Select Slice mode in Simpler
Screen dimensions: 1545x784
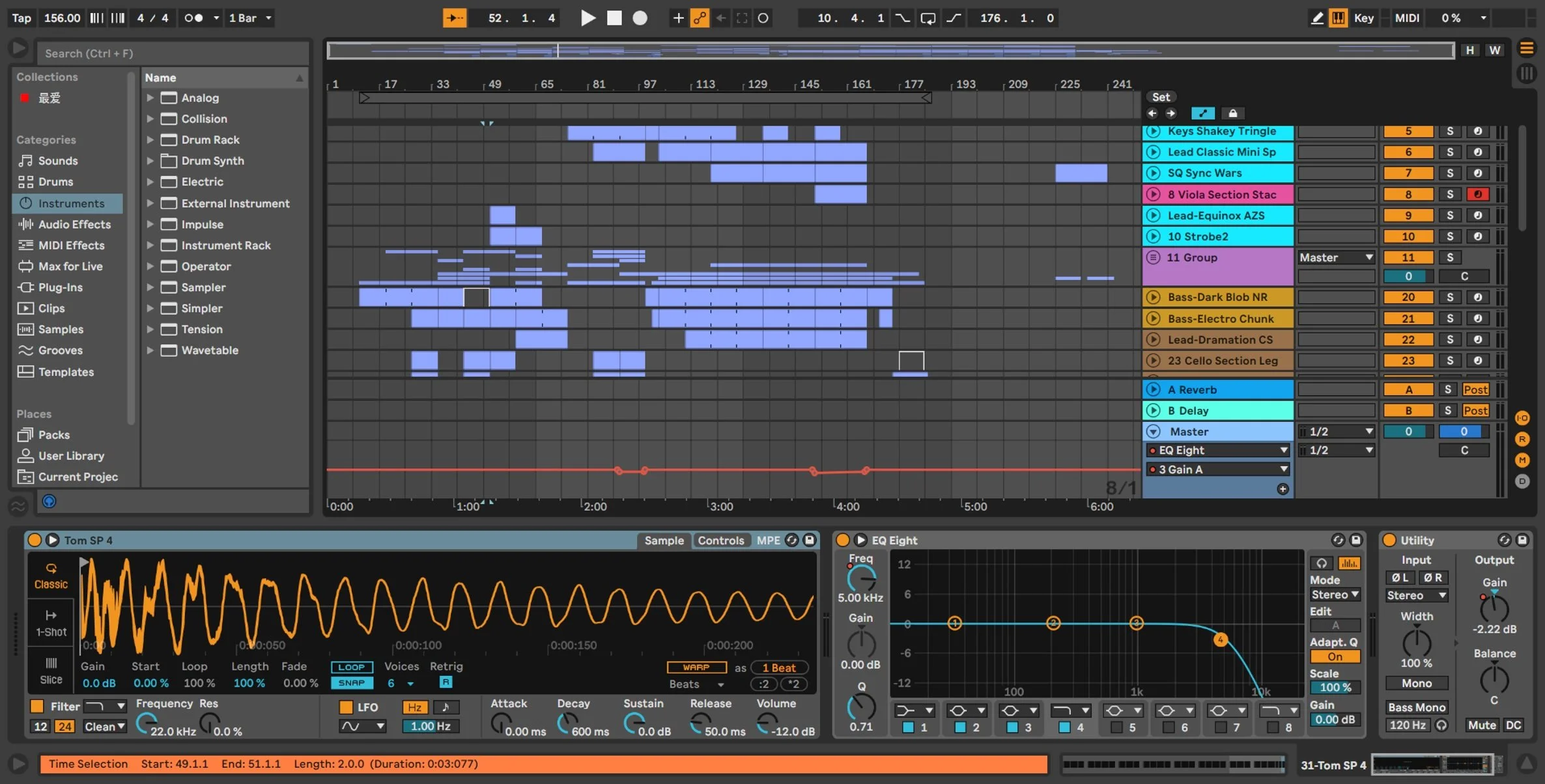tap(51, 670)
